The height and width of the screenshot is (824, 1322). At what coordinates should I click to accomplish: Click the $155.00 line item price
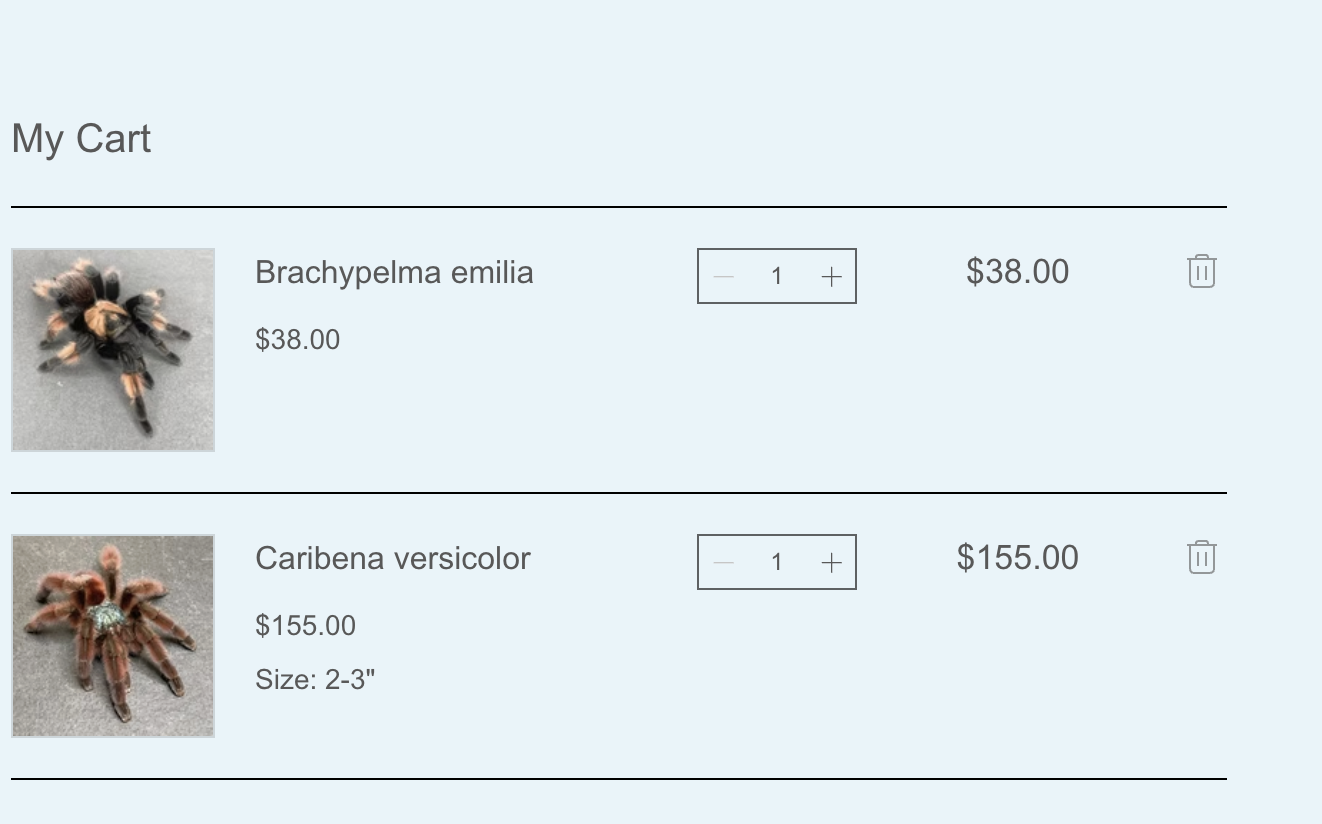tap(1018, 558)
